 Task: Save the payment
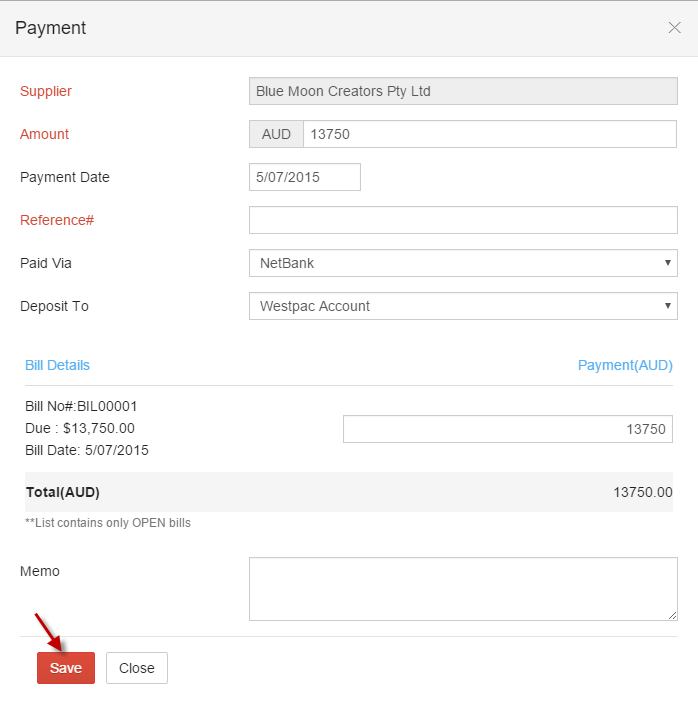[66, 668]
